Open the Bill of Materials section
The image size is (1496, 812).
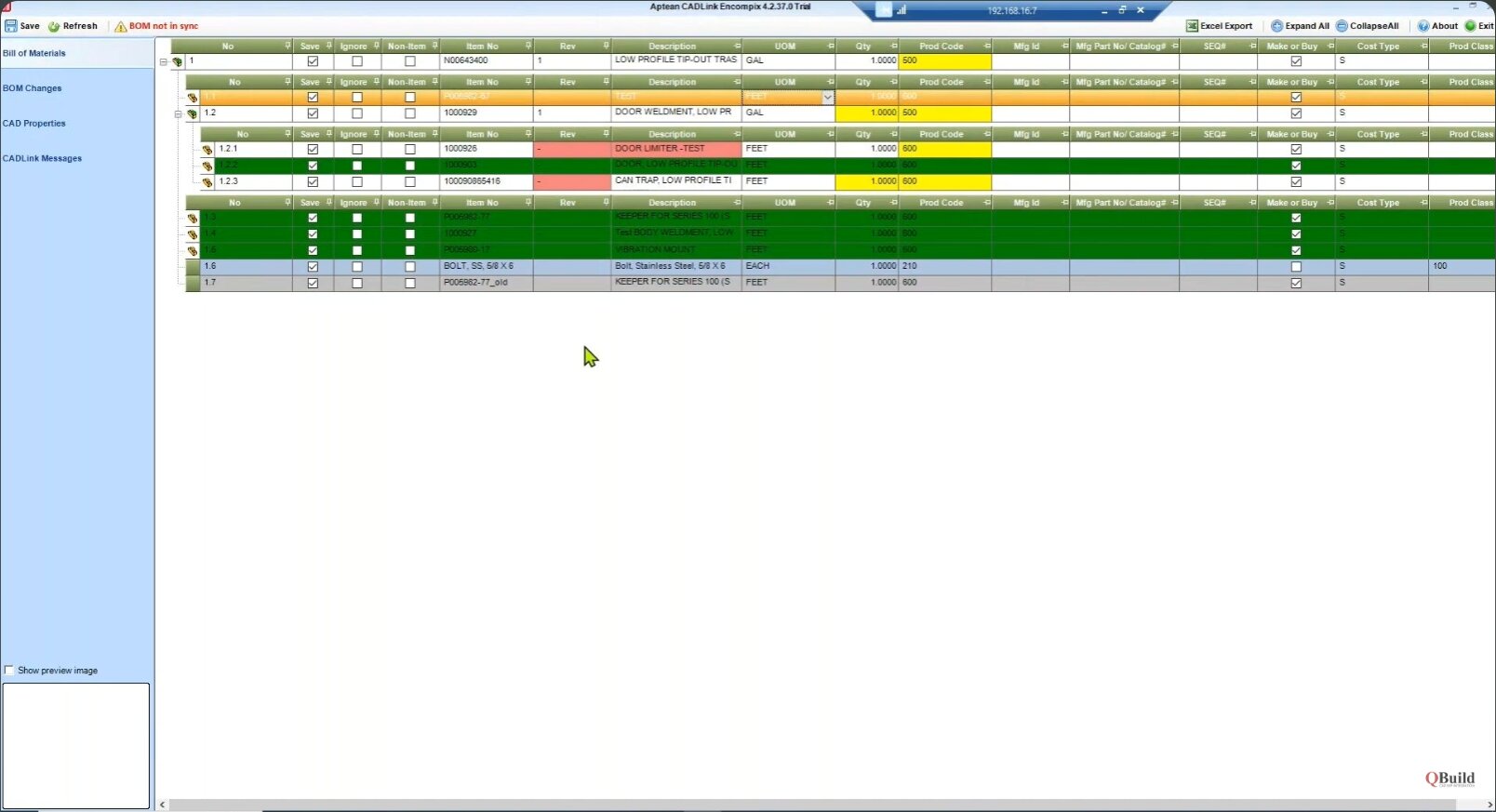coord(34,53)
